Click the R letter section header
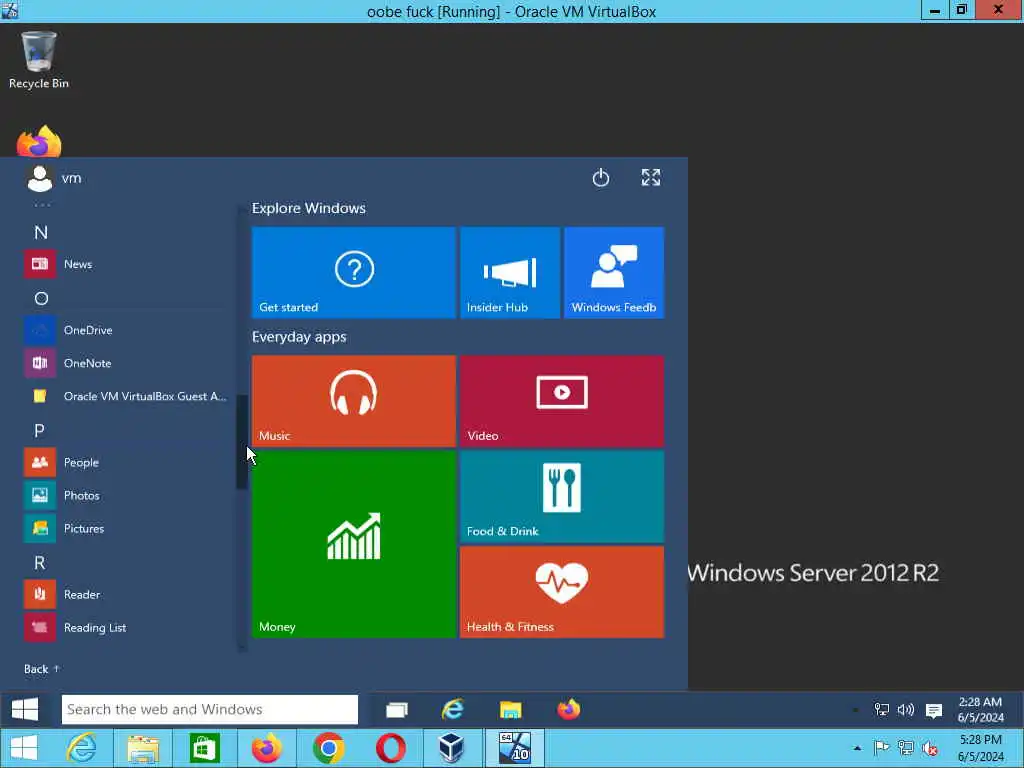 pyautogui.click(x=40, y=562)
